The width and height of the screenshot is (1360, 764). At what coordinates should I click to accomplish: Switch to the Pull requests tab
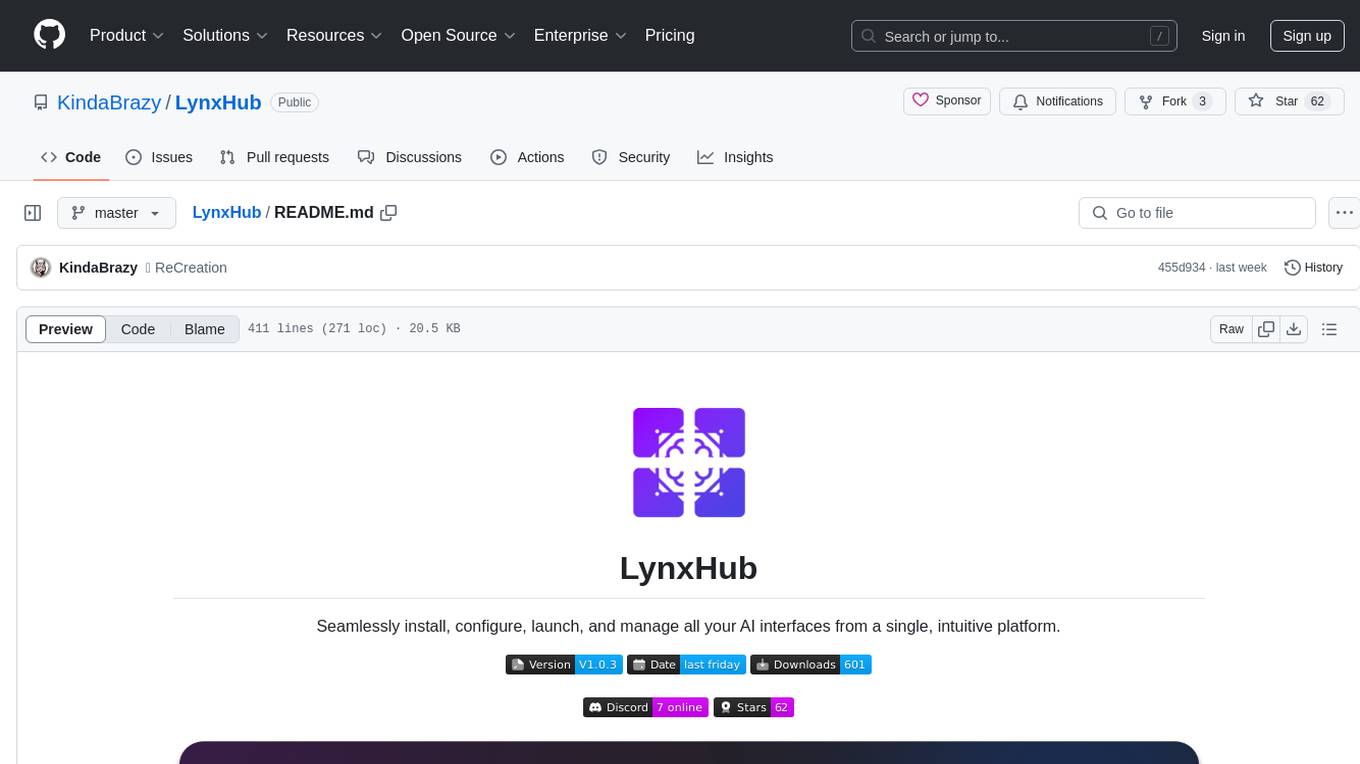point(274,157)
